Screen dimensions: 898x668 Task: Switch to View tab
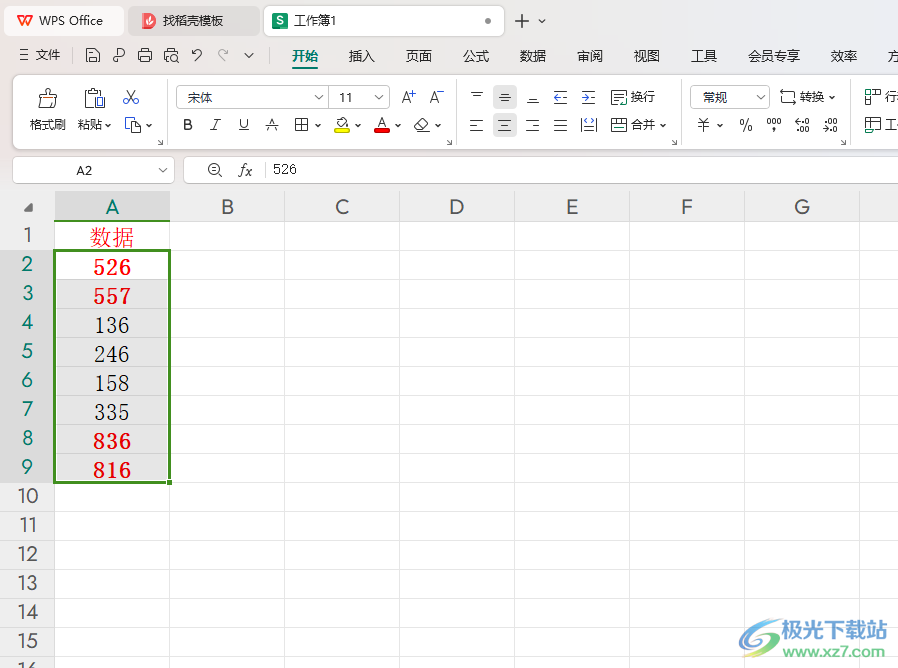point(647,56)
